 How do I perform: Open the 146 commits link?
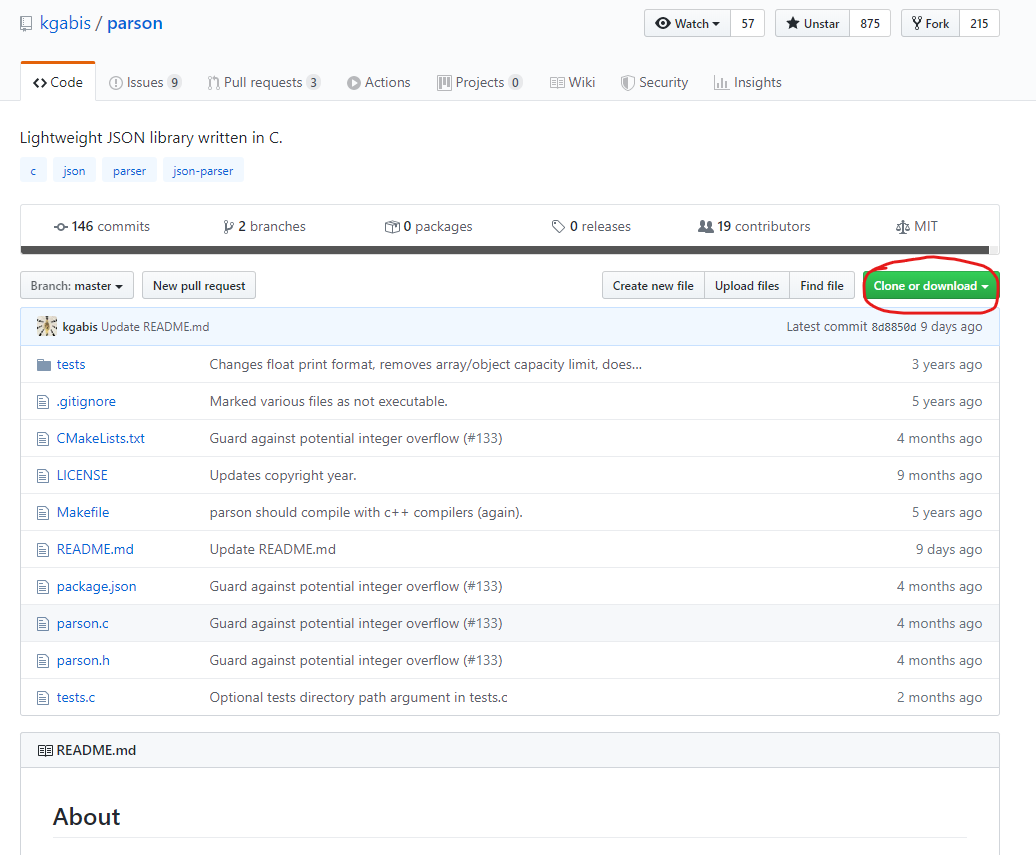102,227
